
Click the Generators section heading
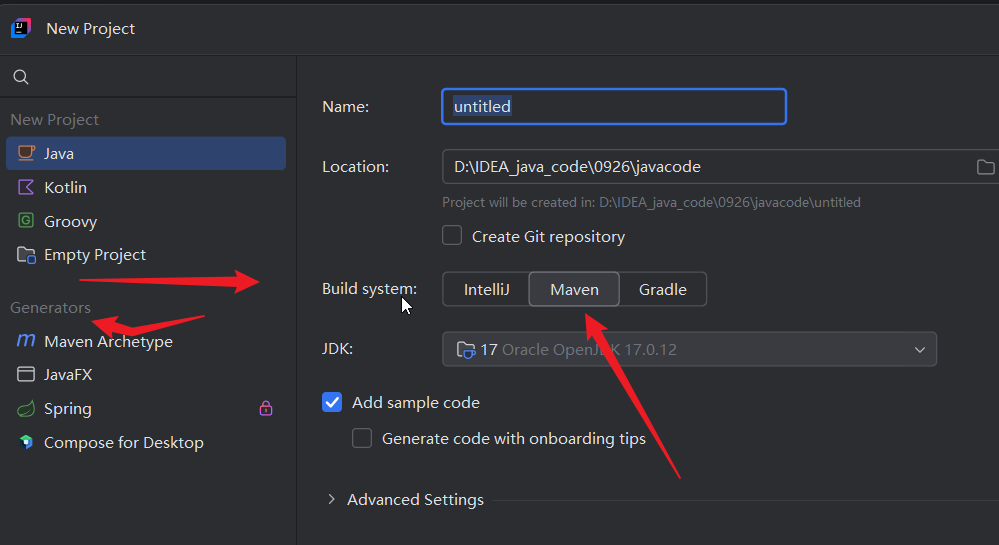50,307
